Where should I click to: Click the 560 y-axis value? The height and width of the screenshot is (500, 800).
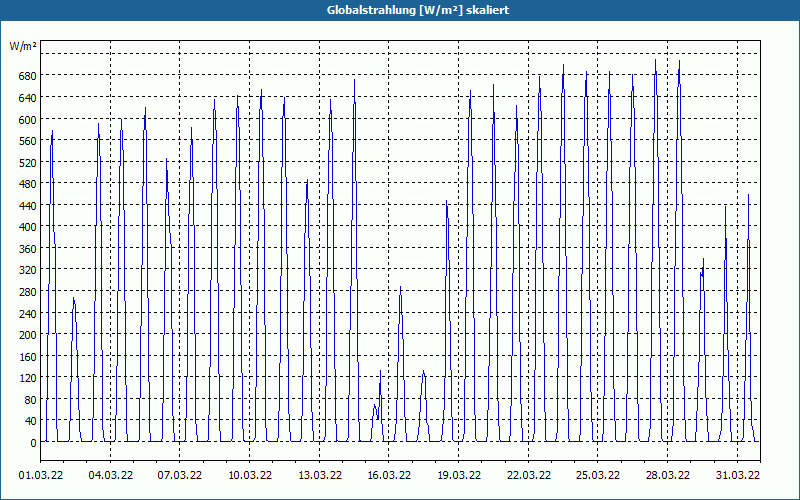[27, 141]
